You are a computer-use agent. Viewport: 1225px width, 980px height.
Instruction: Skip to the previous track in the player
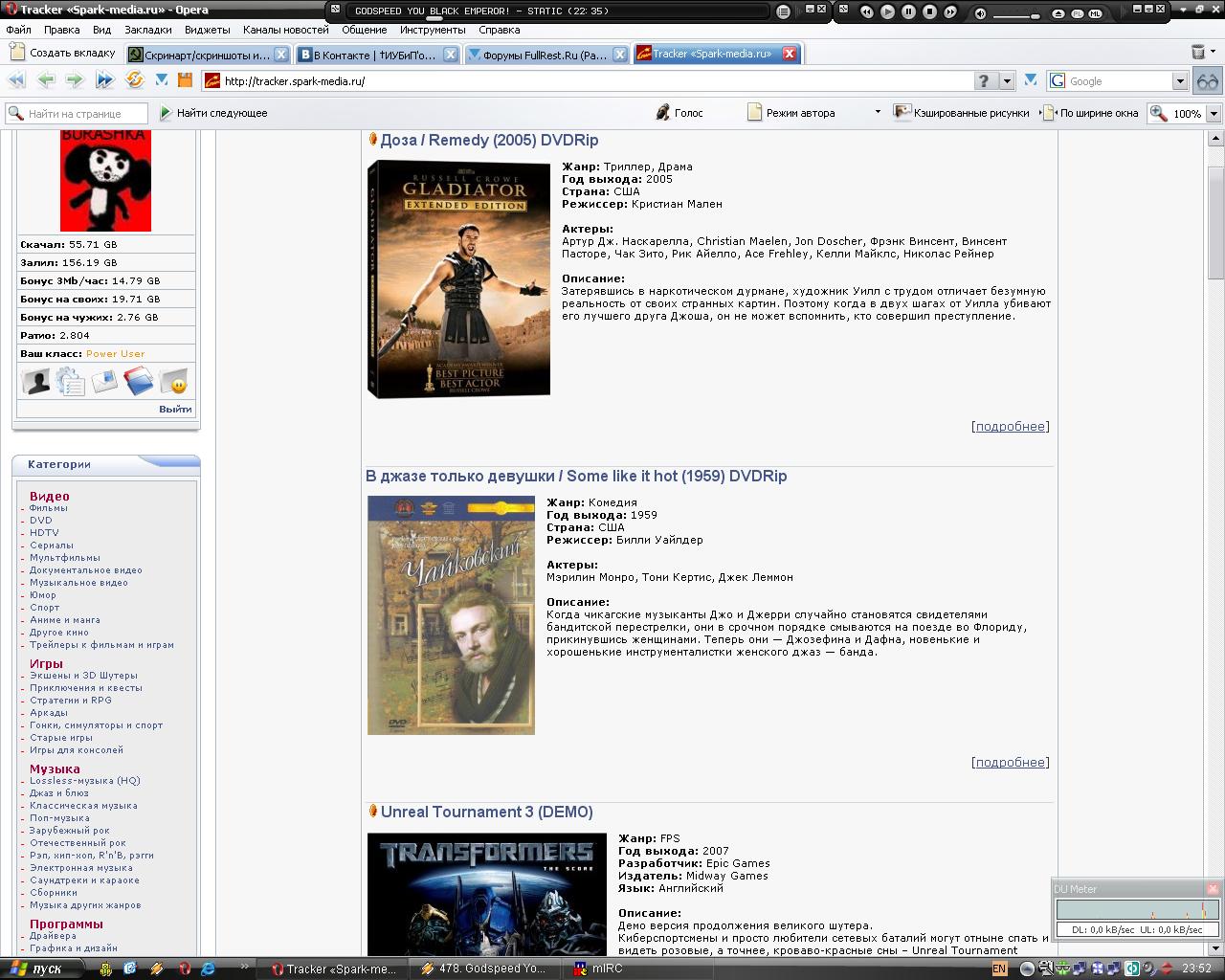[x=866, y=12]
